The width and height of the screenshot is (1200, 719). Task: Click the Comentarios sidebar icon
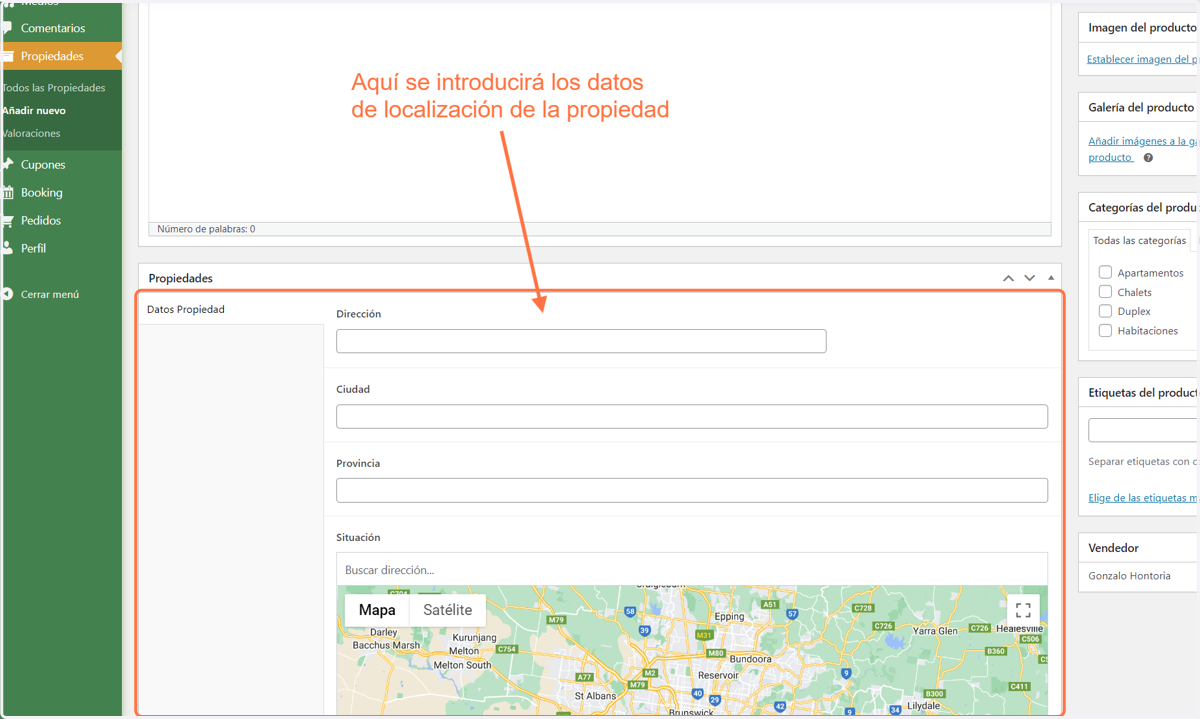(8, 28)
